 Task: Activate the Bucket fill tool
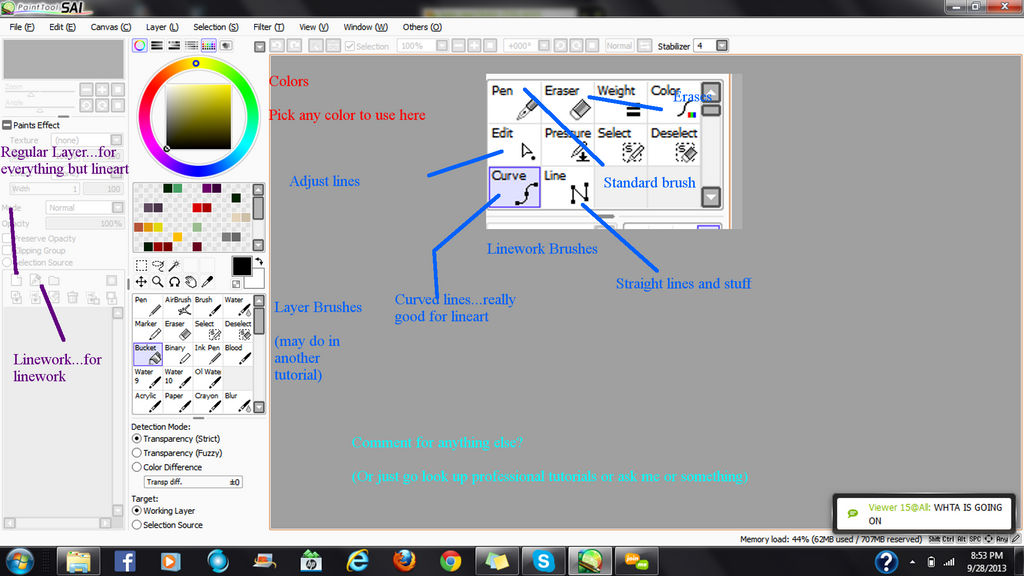[x=148, y=354]
